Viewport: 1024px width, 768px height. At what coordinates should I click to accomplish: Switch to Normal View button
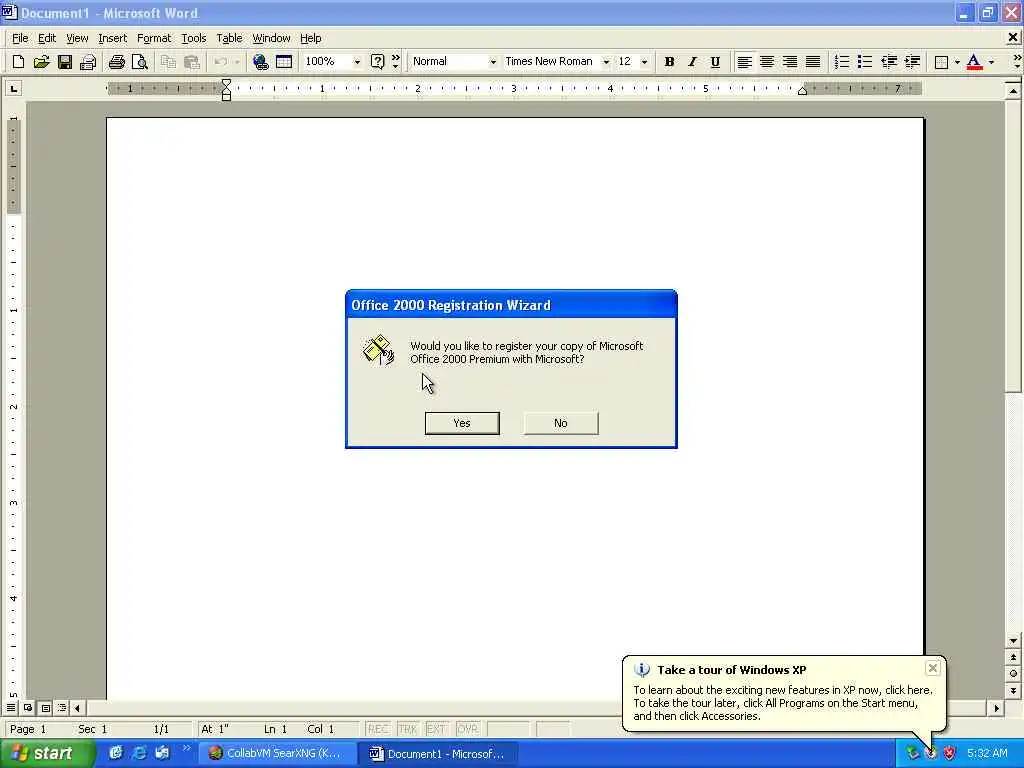pos(11,708)
